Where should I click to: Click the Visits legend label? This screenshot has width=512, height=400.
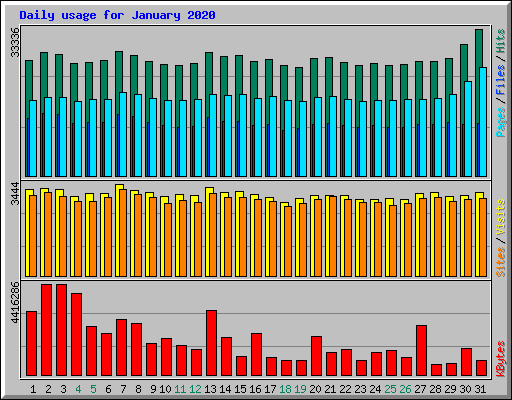click(500, 217)
